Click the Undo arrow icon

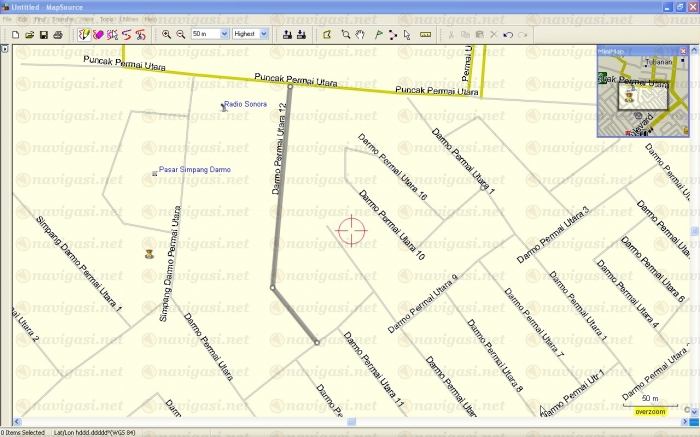(508, 34)
